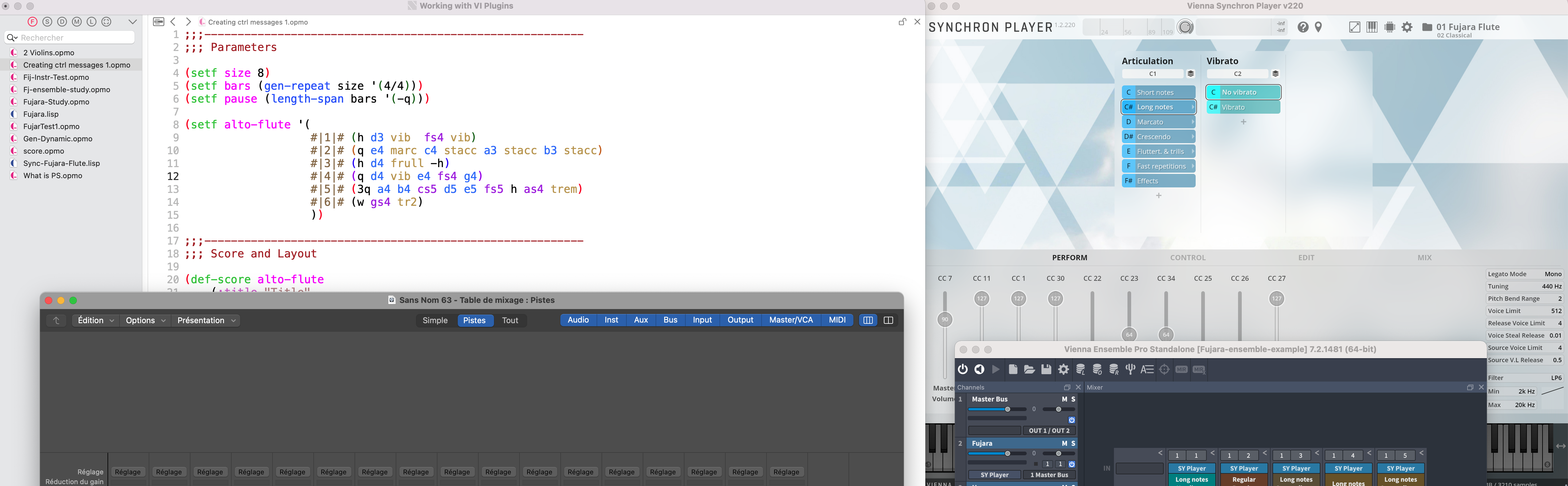Image resolution: width=1568 pixels, height=486 pixels.
Task: Select Sync-Fujara-Flute.lisp file
Action: (61, 163)
